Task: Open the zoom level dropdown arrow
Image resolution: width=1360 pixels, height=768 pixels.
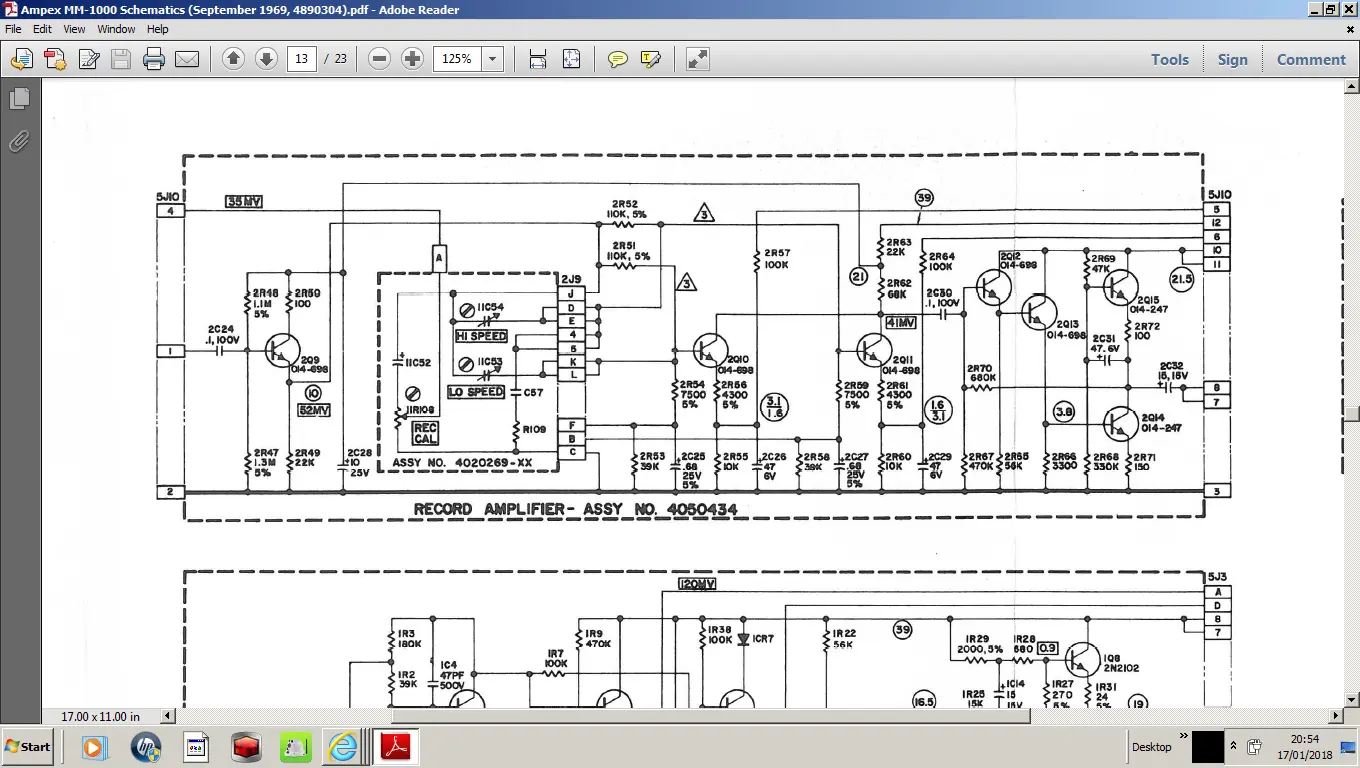Action: [x=492, y=60]
